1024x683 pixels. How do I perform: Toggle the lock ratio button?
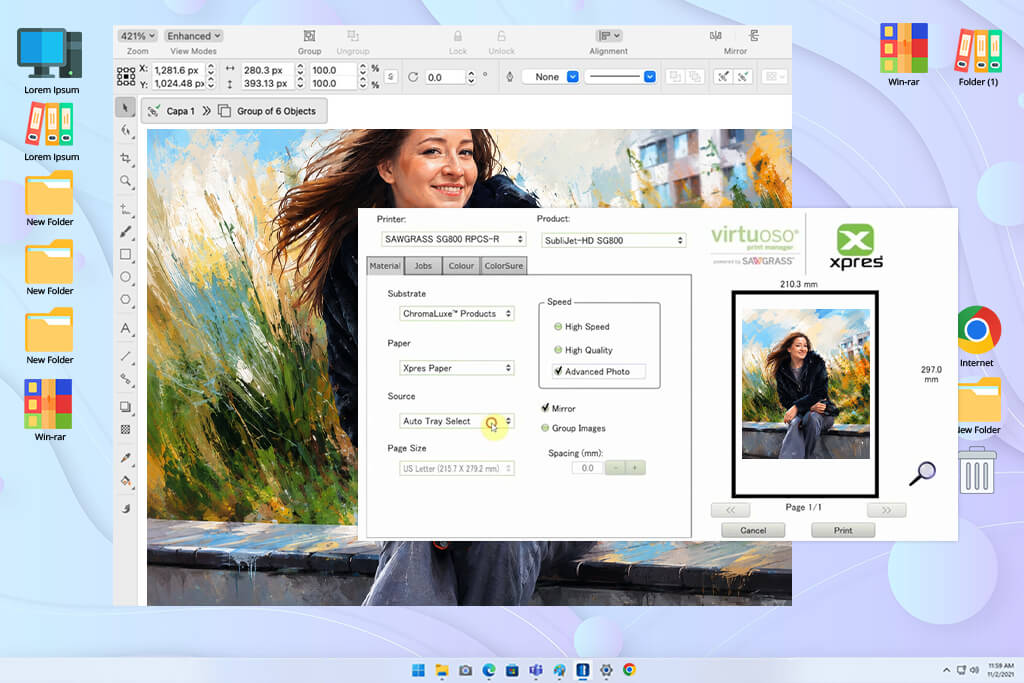click(x=391, y=77)
